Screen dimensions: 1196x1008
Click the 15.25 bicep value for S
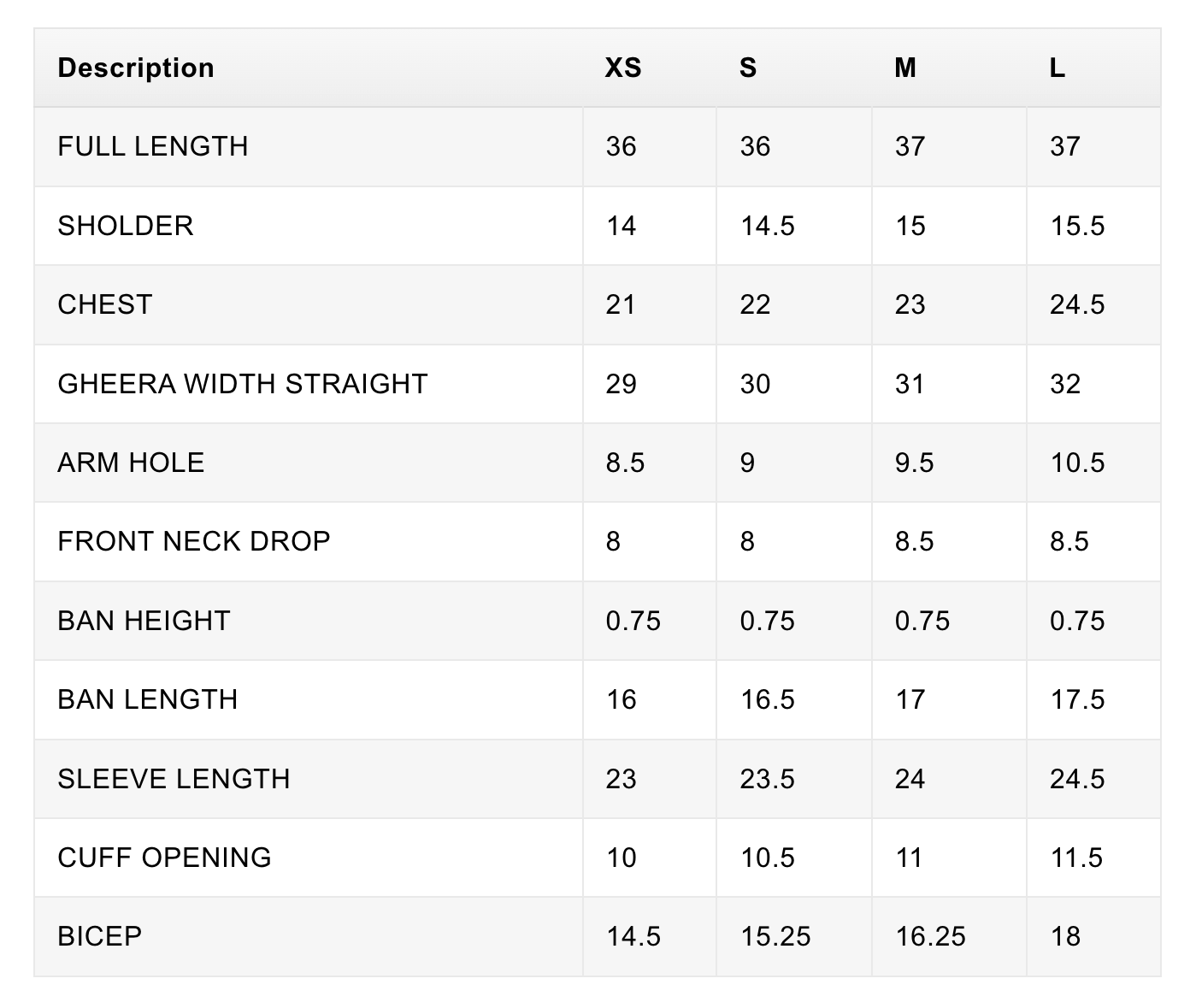coord(775,936)
